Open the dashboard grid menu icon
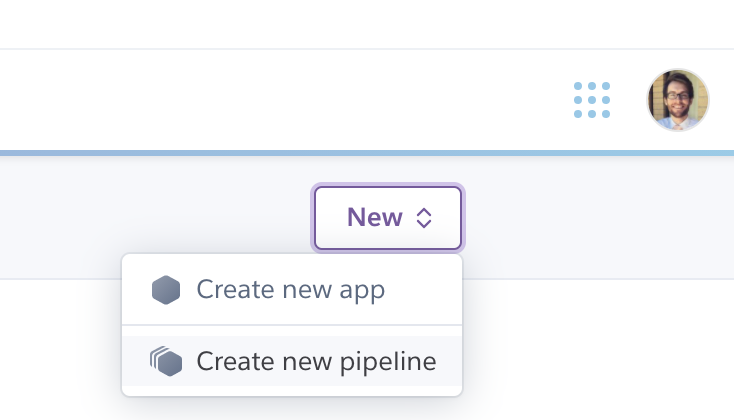This screenshot has height=420, width=734. click(x=592, y=100)
